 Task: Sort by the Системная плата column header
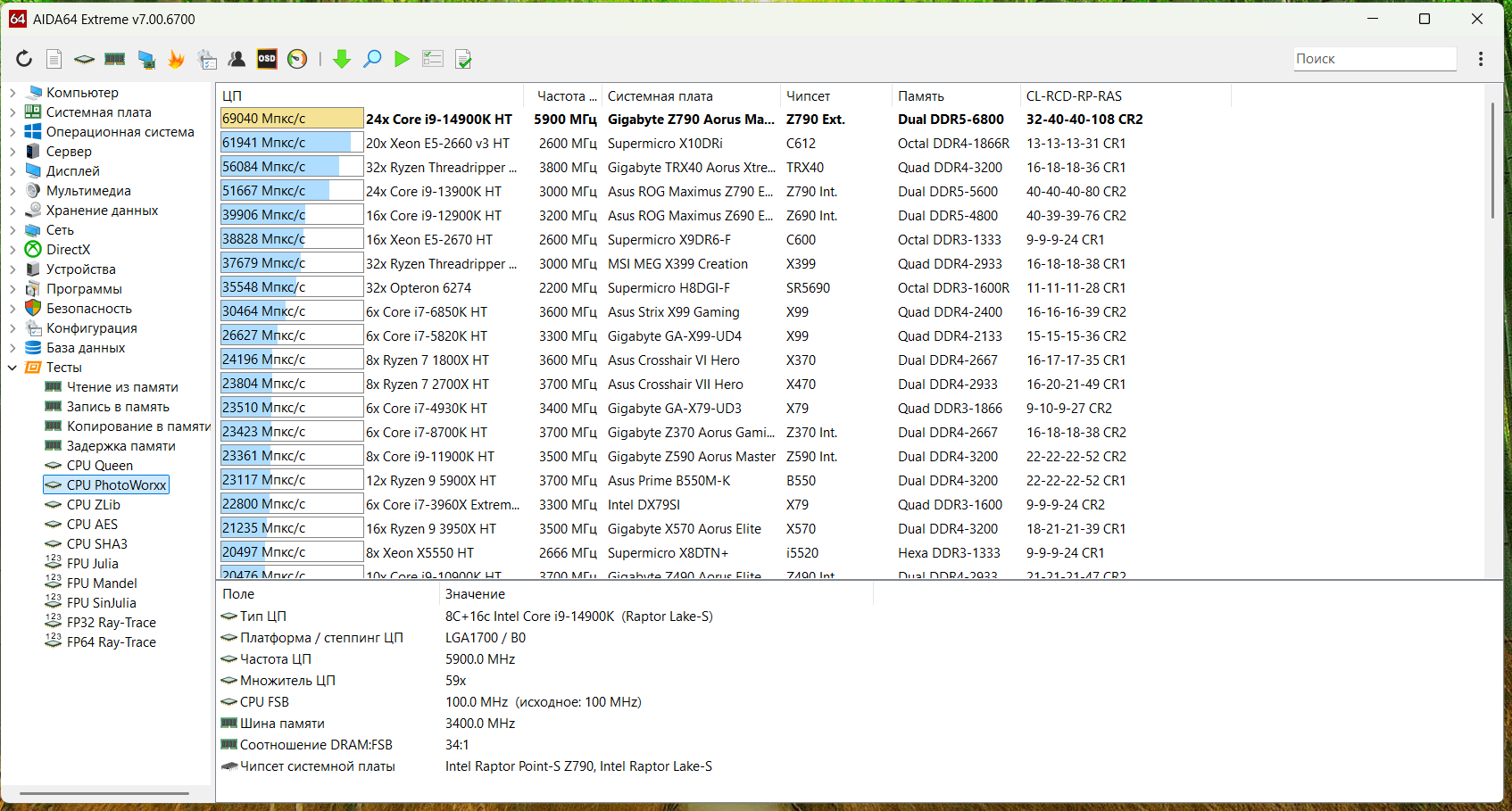point(691,95)
